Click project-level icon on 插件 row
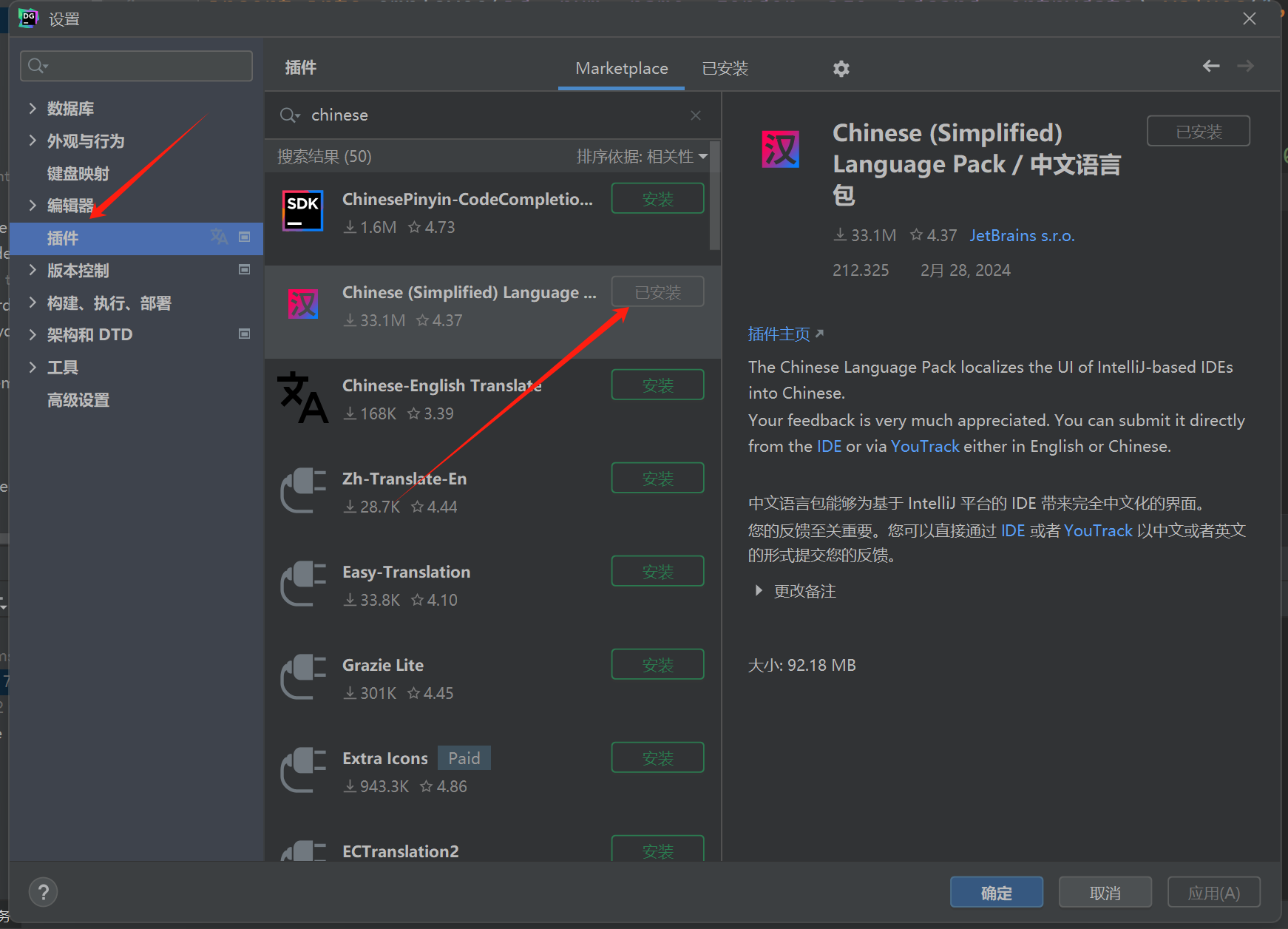1288x929 pixels. (x=244, y=237)
